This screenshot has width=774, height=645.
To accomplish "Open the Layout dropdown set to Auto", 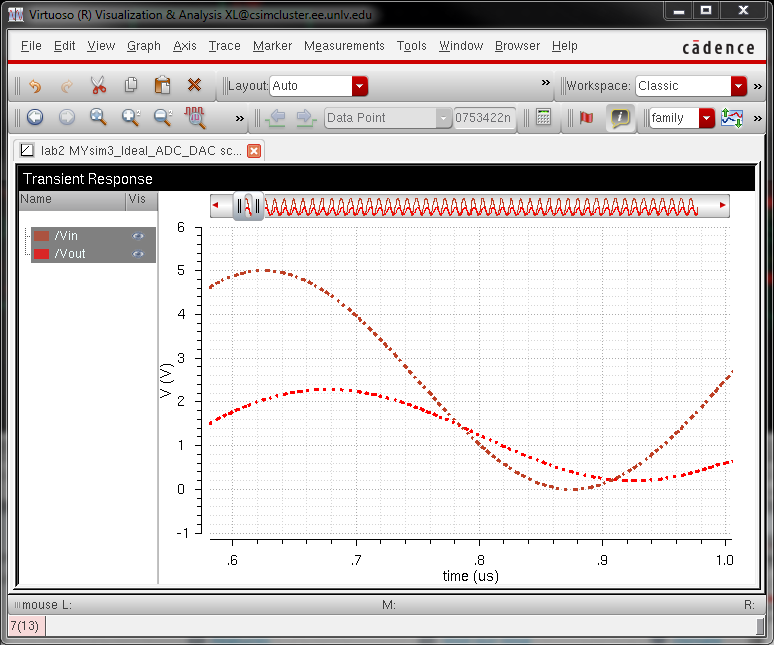I will click(360, 86).
